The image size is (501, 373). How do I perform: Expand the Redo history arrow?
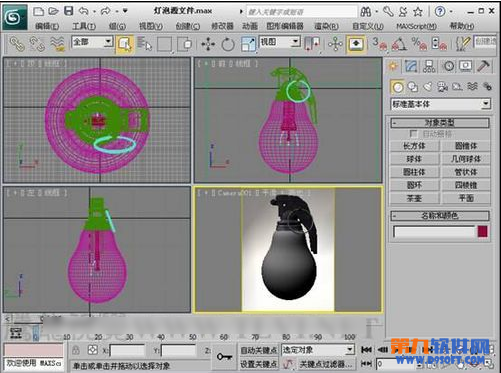117,12
